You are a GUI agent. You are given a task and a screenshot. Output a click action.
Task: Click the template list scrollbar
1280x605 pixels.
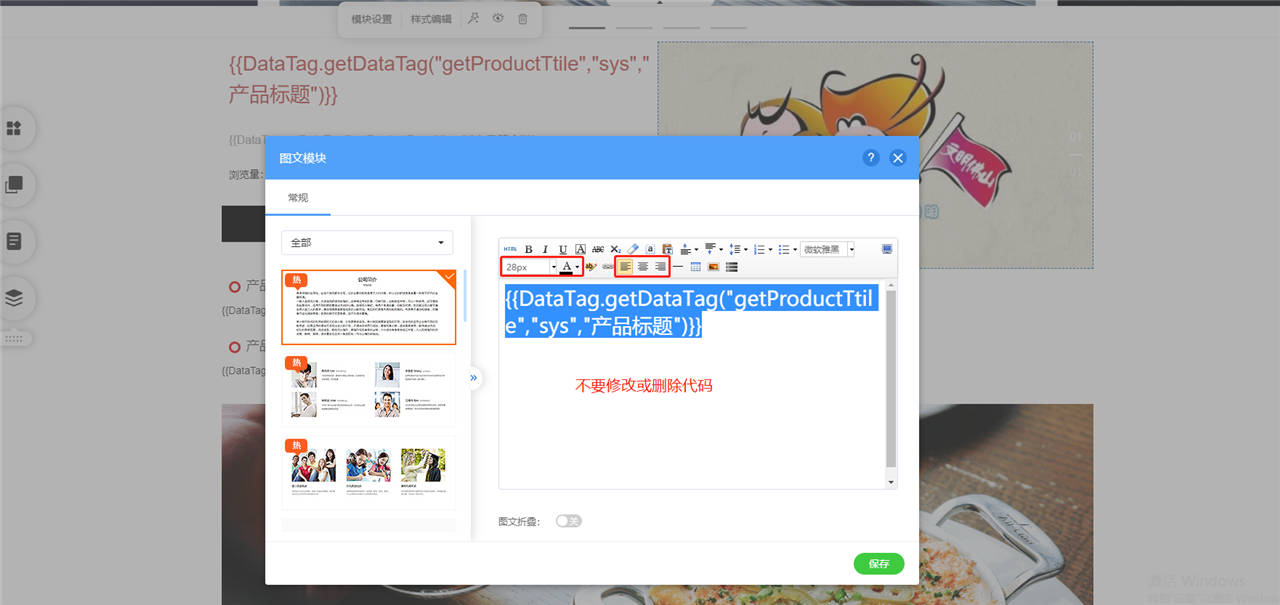point(465,296)
